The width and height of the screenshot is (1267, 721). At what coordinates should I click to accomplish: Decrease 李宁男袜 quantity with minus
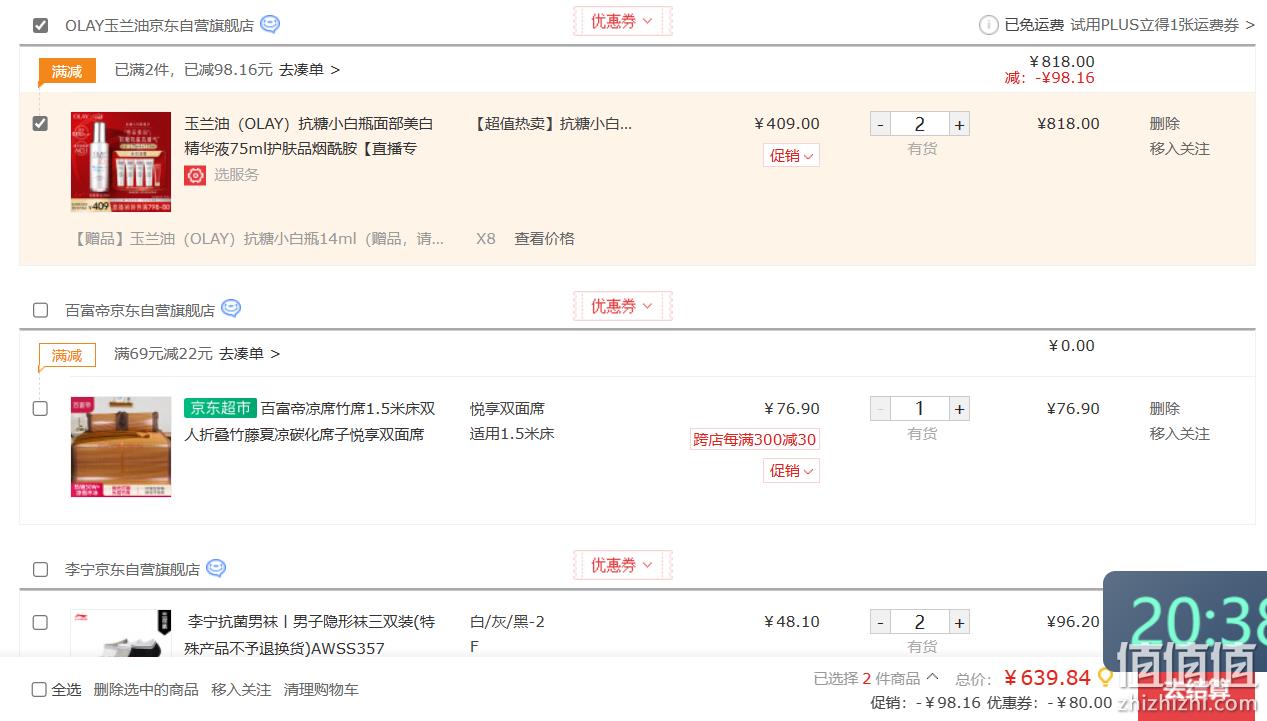click(x=880, y=622)
